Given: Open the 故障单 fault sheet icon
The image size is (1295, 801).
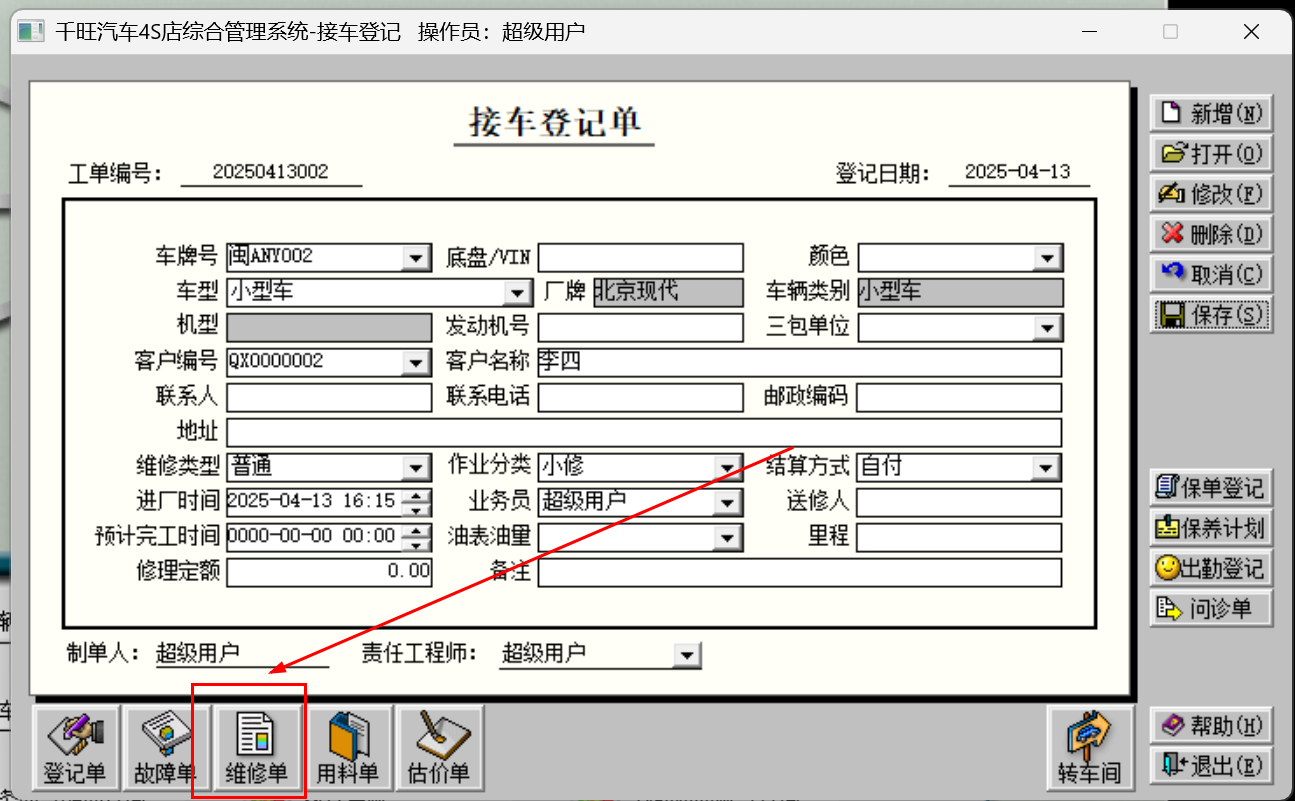Looking at the screenshot, I should 166,747.
